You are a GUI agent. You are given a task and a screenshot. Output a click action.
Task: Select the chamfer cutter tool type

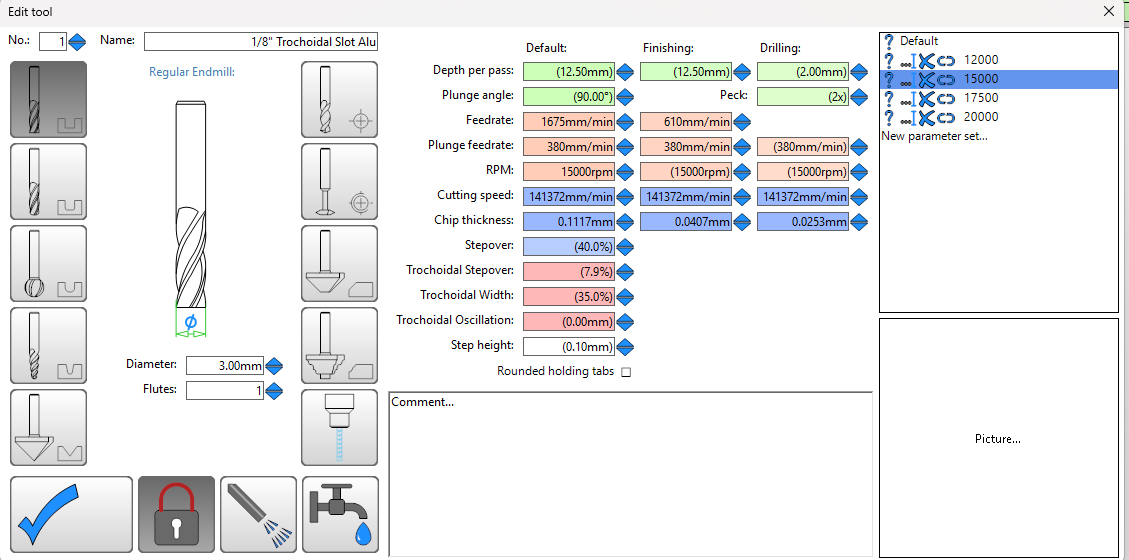pyautogui.click(x=339, y=263)
